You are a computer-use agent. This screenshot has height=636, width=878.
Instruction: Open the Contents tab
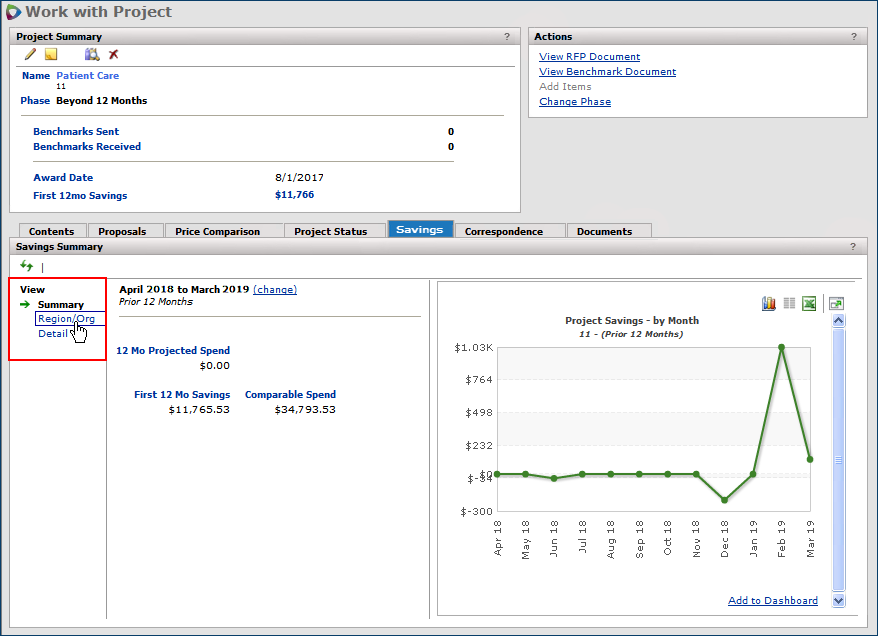click(x=51, y=231)
